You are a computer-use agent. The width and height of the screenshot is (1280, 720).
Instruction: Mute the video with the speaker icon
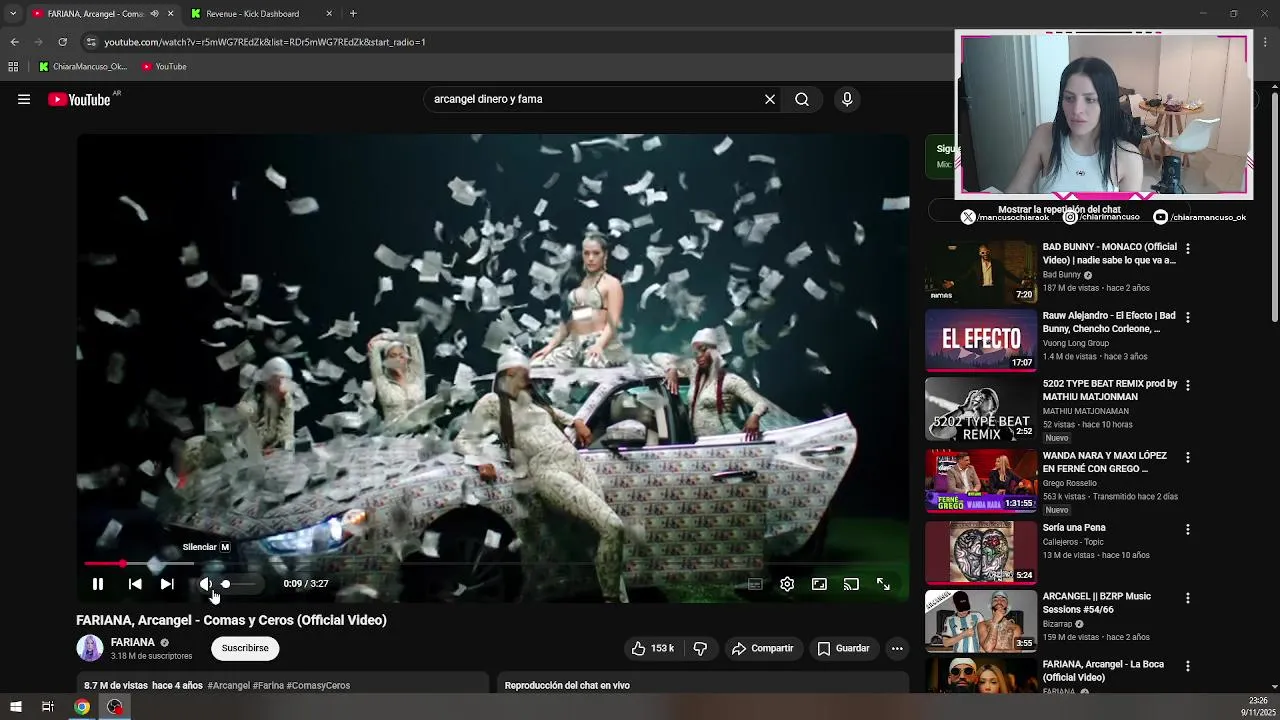205,584
